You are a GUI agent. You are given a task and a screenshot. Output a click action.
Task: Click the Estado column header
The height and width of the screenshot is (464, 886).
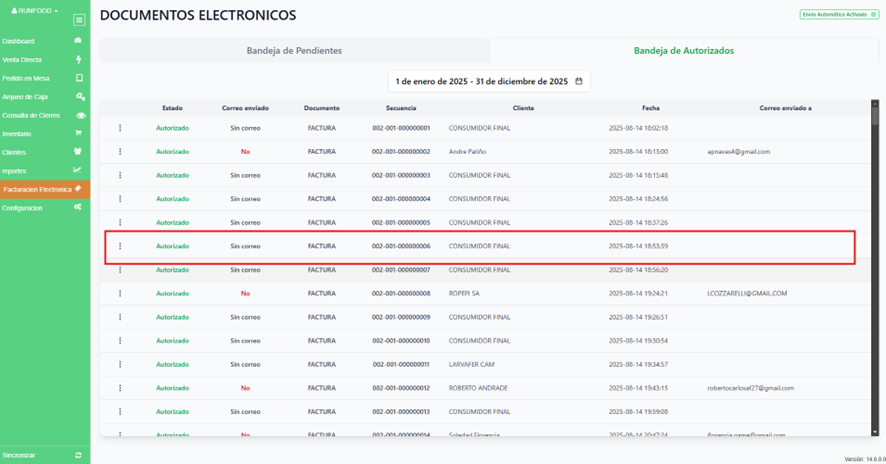172,108
